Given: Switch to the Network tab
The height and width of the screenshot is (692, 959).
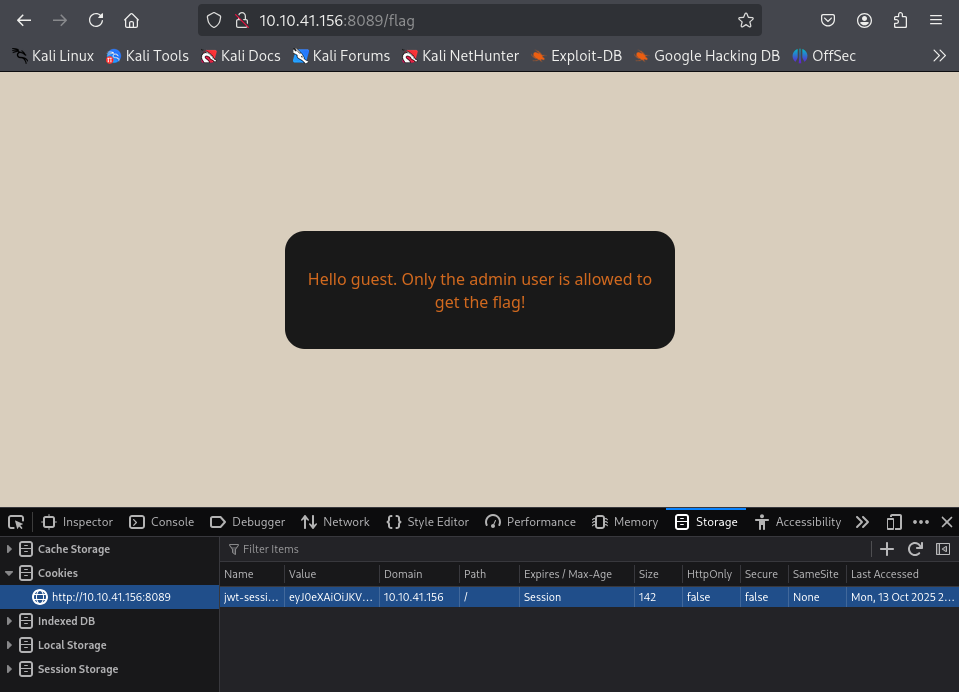Looking at the screenshot, I should [335, 522].
